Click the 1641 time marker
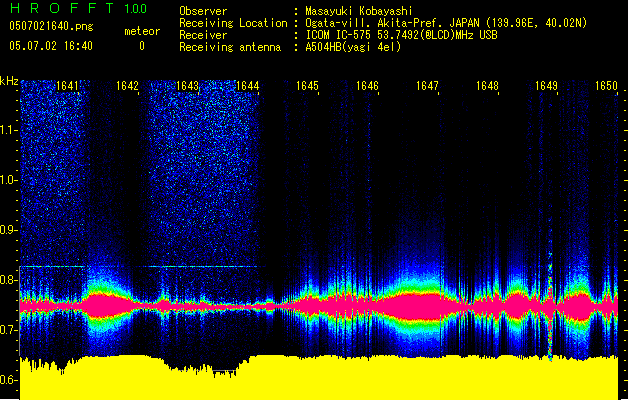The image size is (629, 400). click(x=67, y=86)
